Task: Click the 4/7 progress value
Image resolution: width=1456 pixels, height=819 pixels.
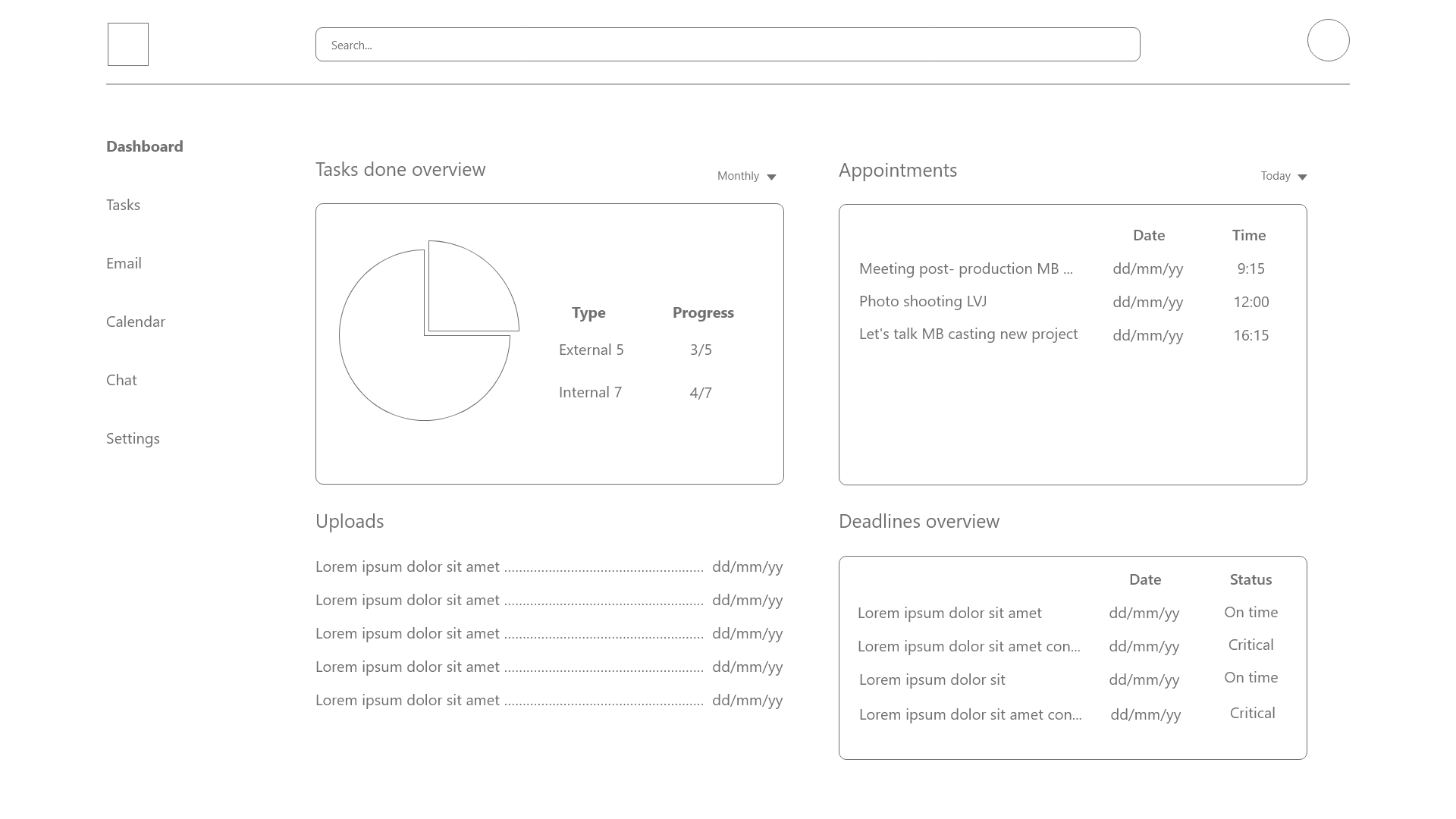Action: (x=701, y=393)
